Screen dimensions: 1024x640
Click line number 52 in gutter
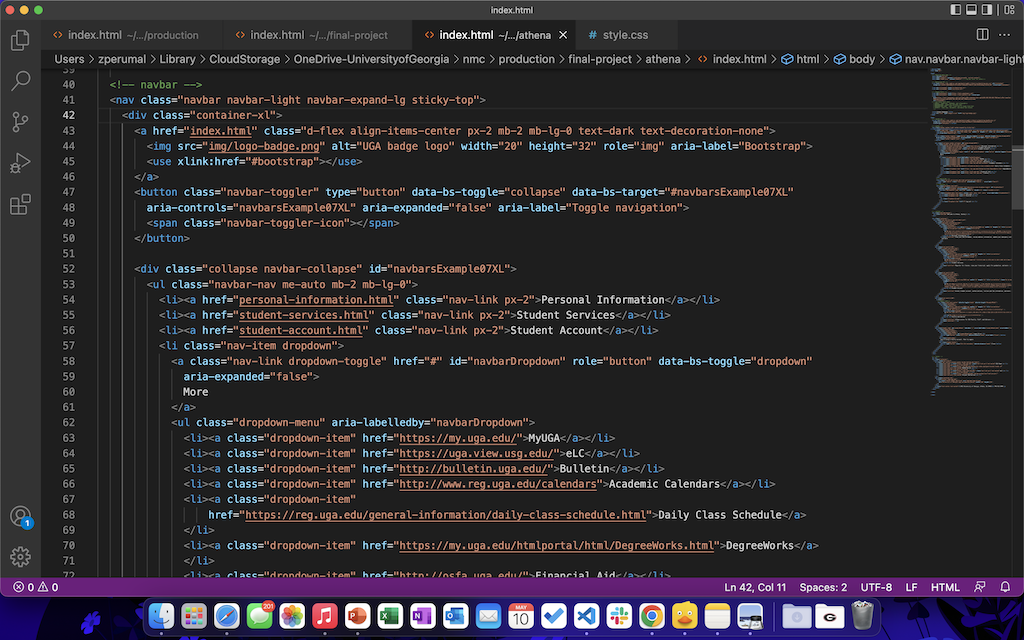tap(69, 269)
